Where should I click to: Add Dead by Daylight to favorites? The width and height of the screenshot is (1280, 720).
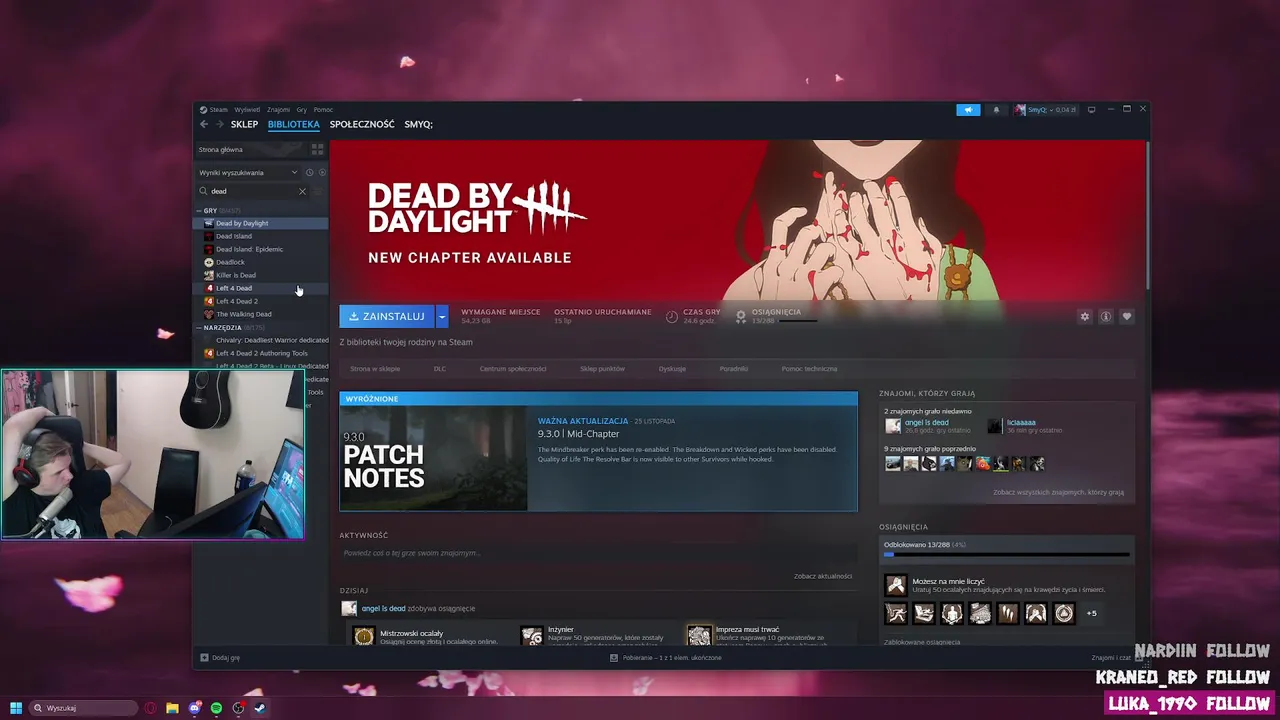1126,316
